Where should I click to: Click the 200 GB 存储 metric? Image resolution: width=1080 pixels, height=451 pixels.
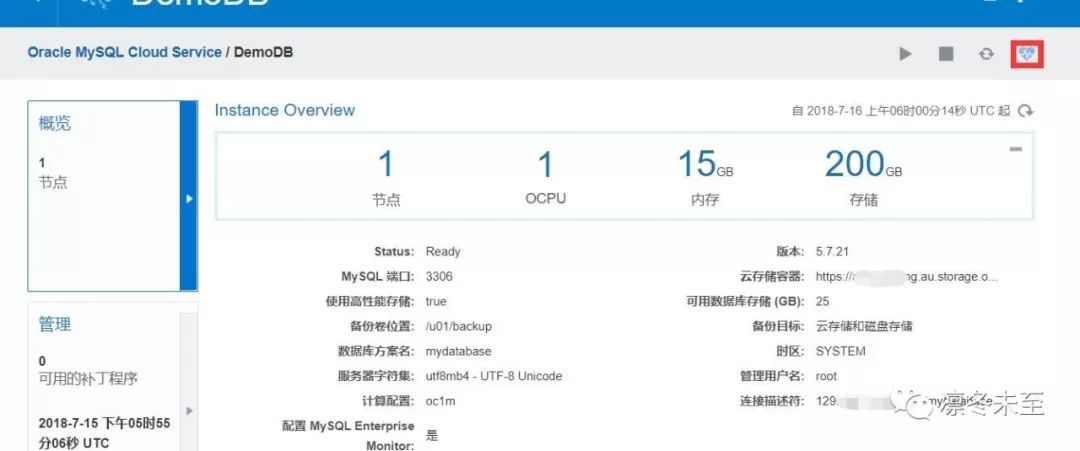coord(863,178)
